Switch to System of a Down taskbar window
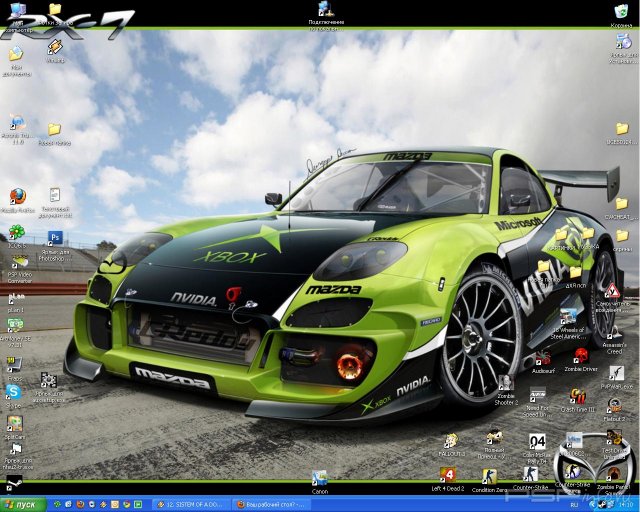Screen dimensions: 640x512 click(x=187, y=504)
